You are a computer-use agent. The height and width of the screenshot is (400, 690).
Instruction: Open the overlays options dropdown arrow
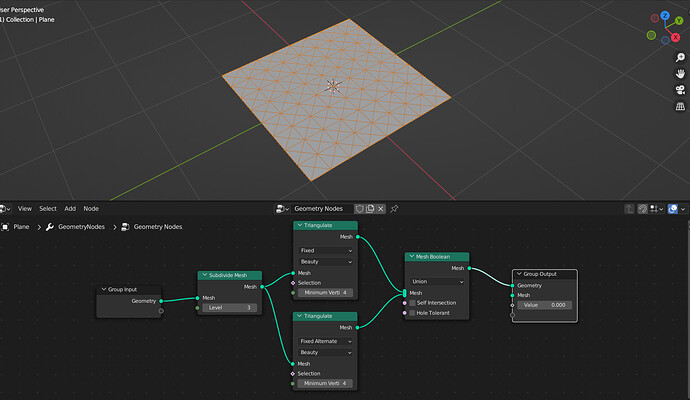coord(683,209)
